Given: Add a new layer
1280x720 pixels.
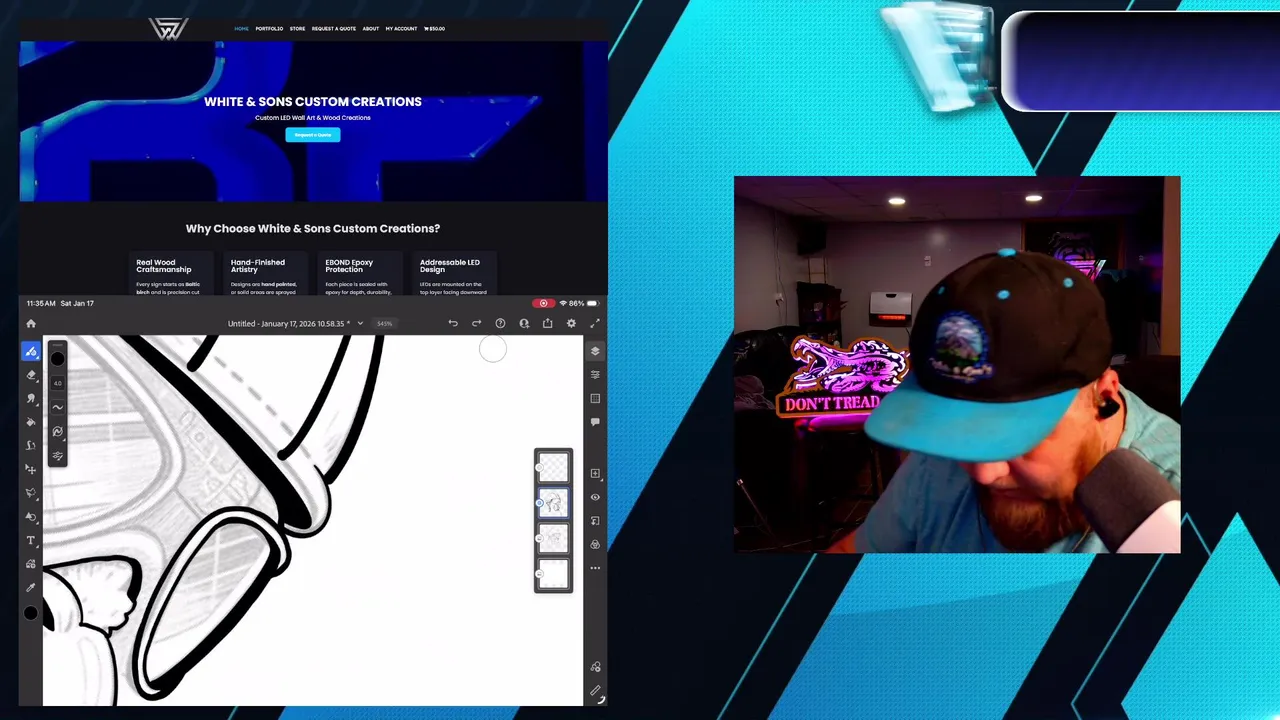Looking at the screenshot, I should point(595,473).
